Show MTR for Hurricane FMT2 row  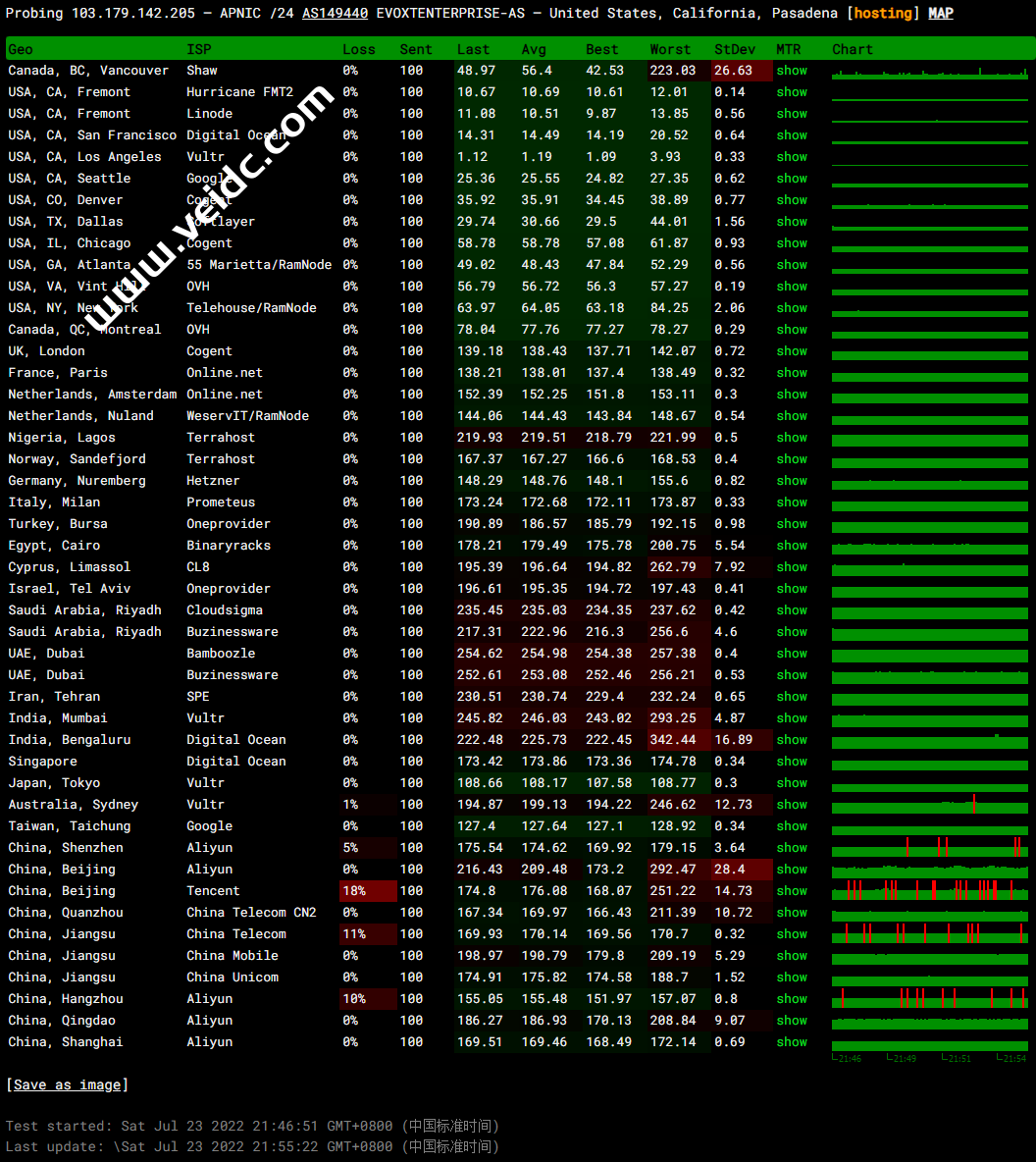point(792,92)
